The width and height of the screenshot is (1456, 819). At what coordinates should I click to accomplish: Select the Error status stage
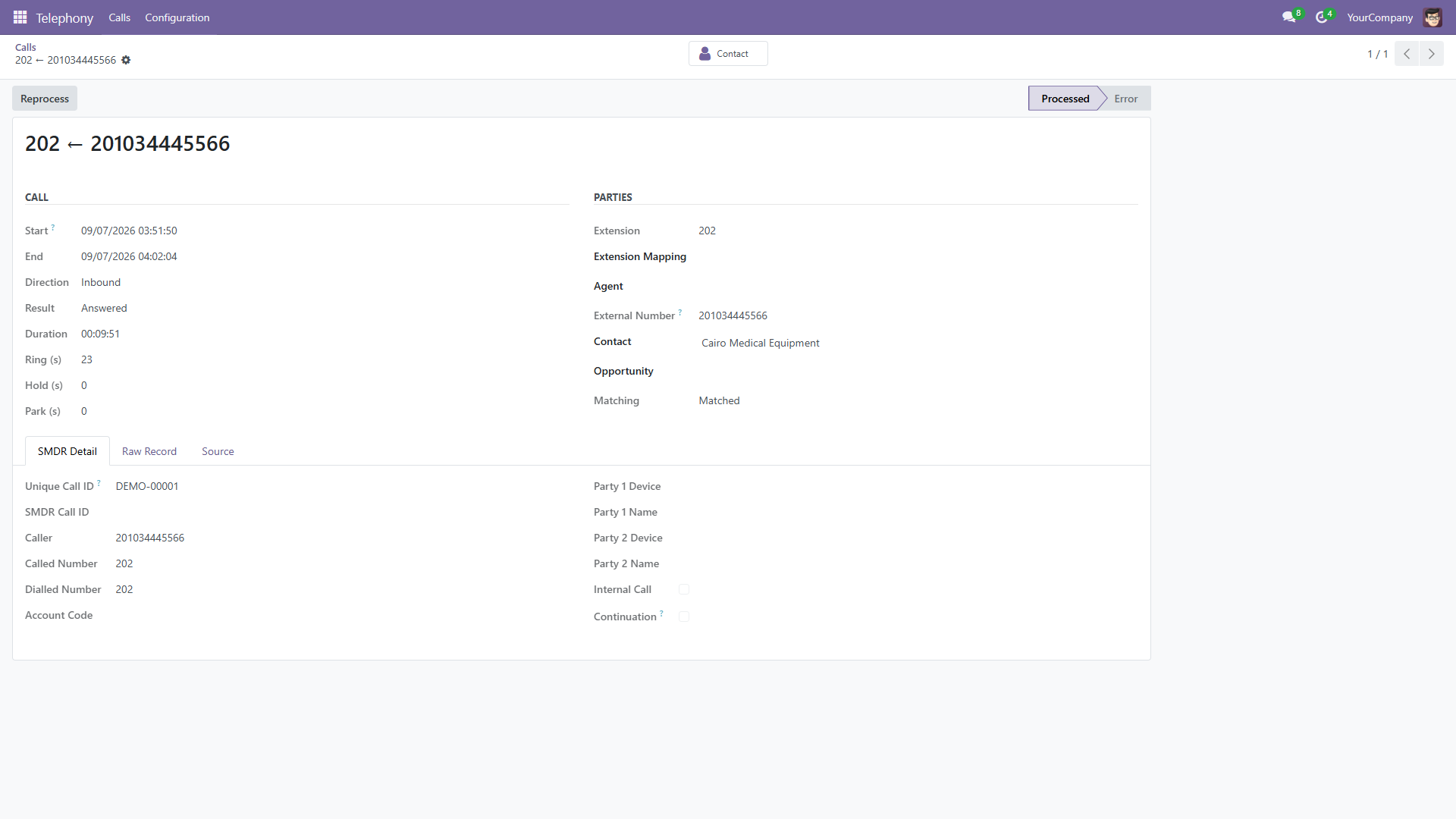pos(1125,99)
